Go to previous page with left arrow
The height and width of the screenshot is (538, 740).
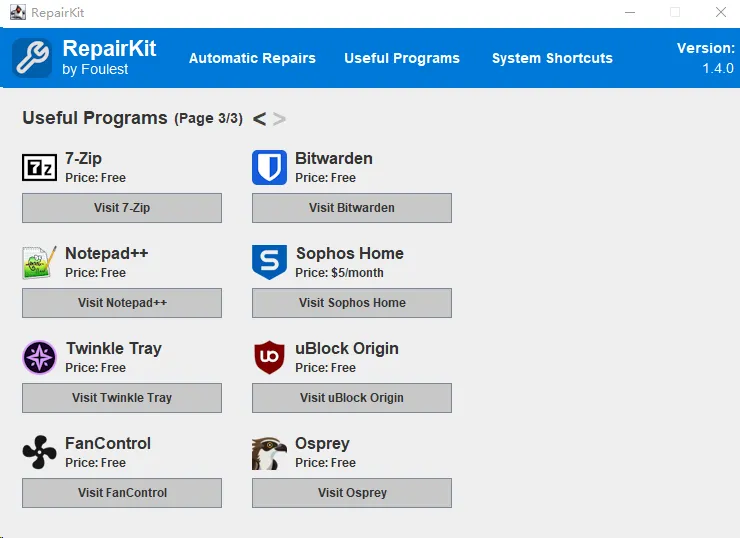(260, 118)
